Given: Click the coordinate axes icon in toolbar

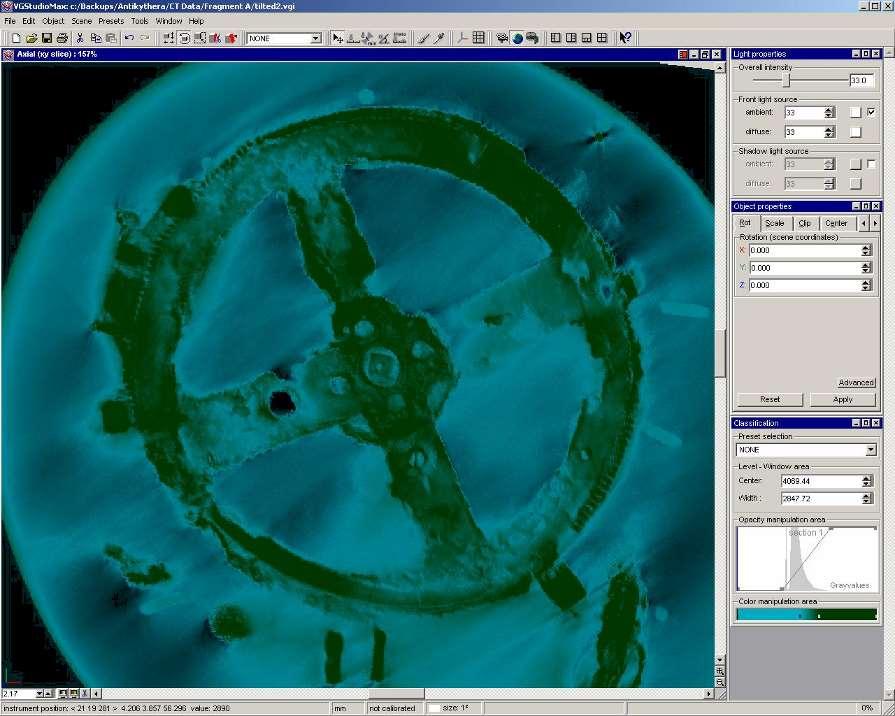Looking at the screenshot, I should [462, 38].
